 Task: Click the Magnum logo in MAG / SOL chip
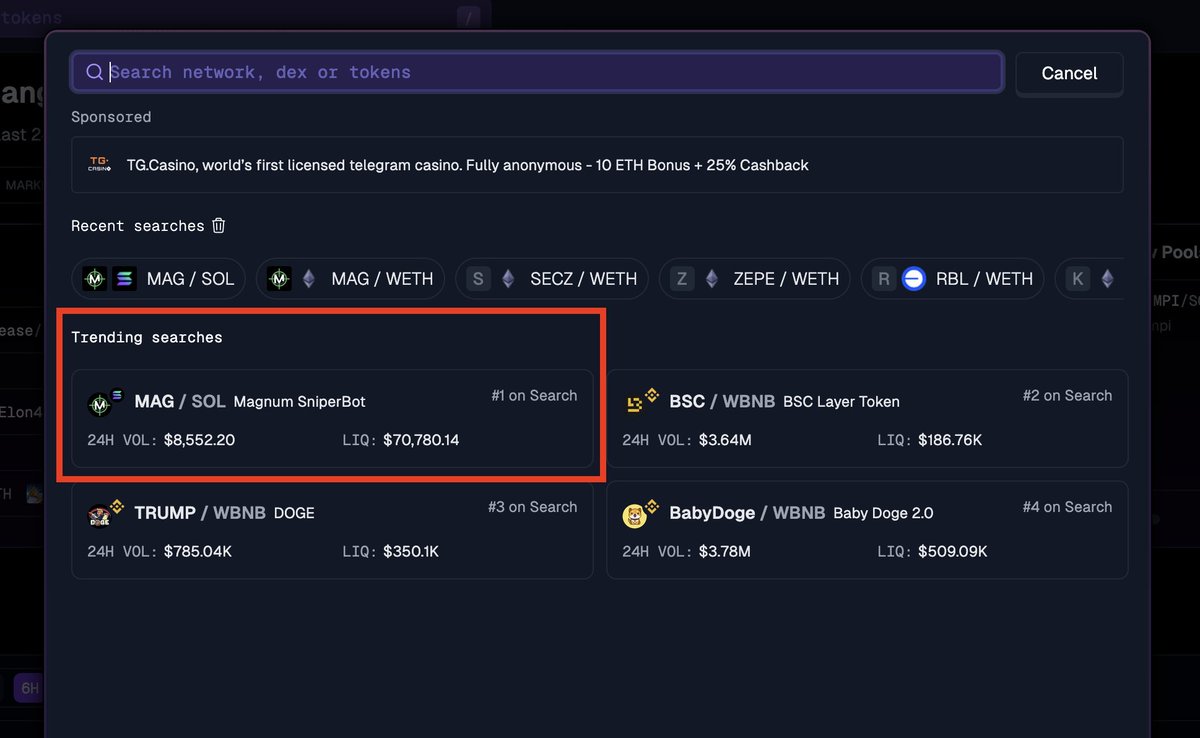95,279
